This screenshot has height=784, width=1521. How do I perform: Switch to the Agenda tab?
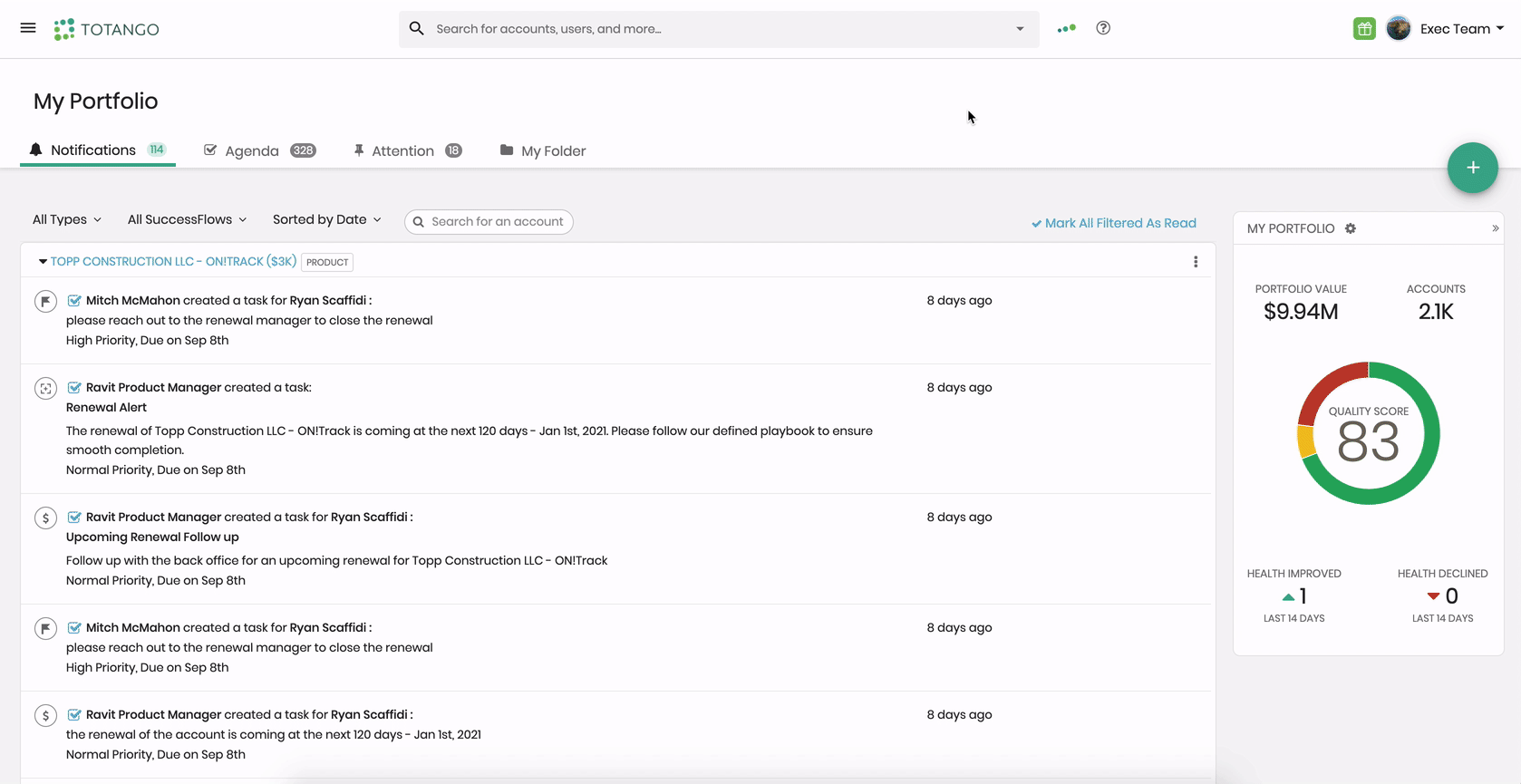pos(260,150)
